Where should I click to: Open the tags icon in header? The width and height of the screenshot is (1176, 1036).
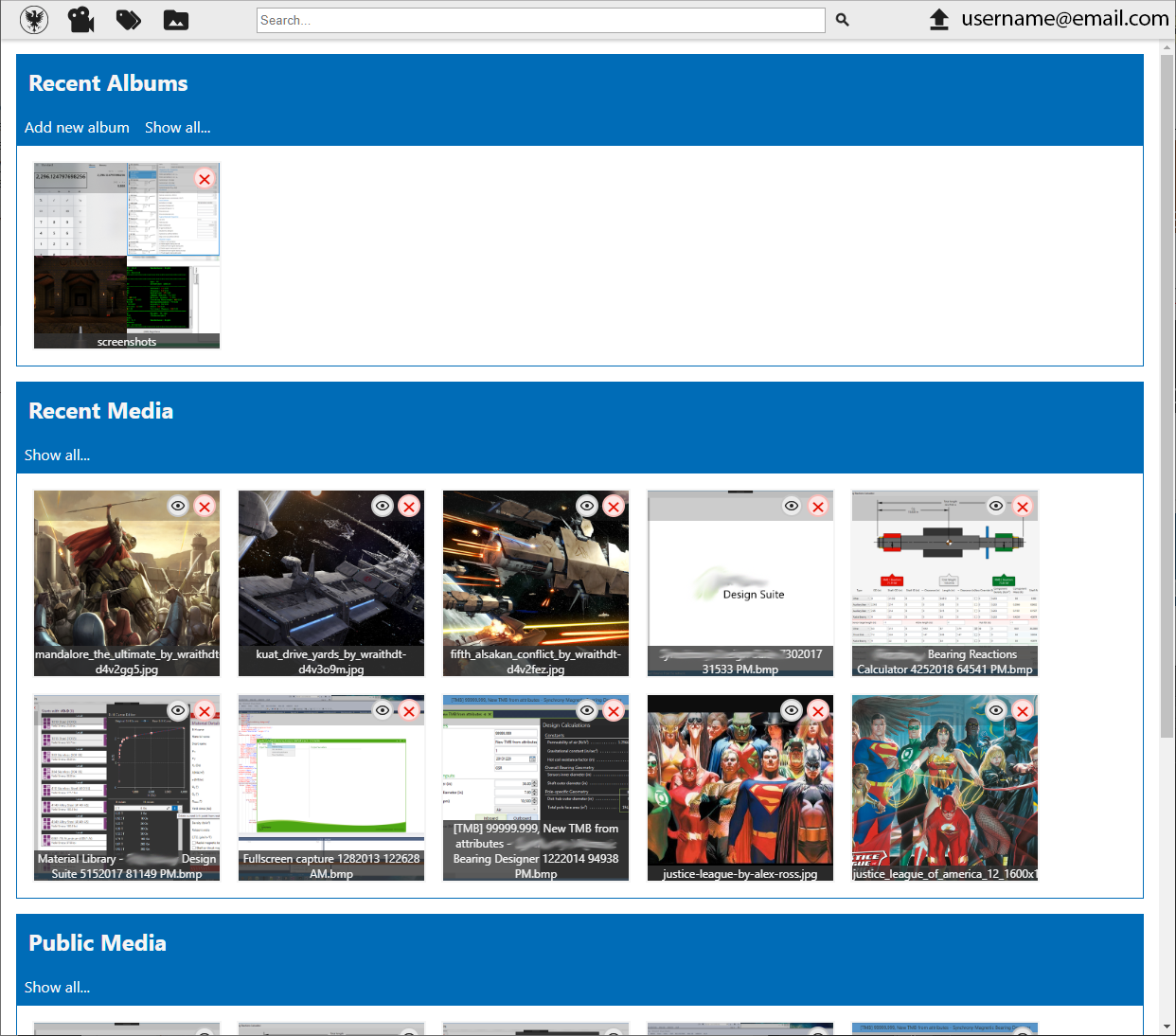pos(129,20)
